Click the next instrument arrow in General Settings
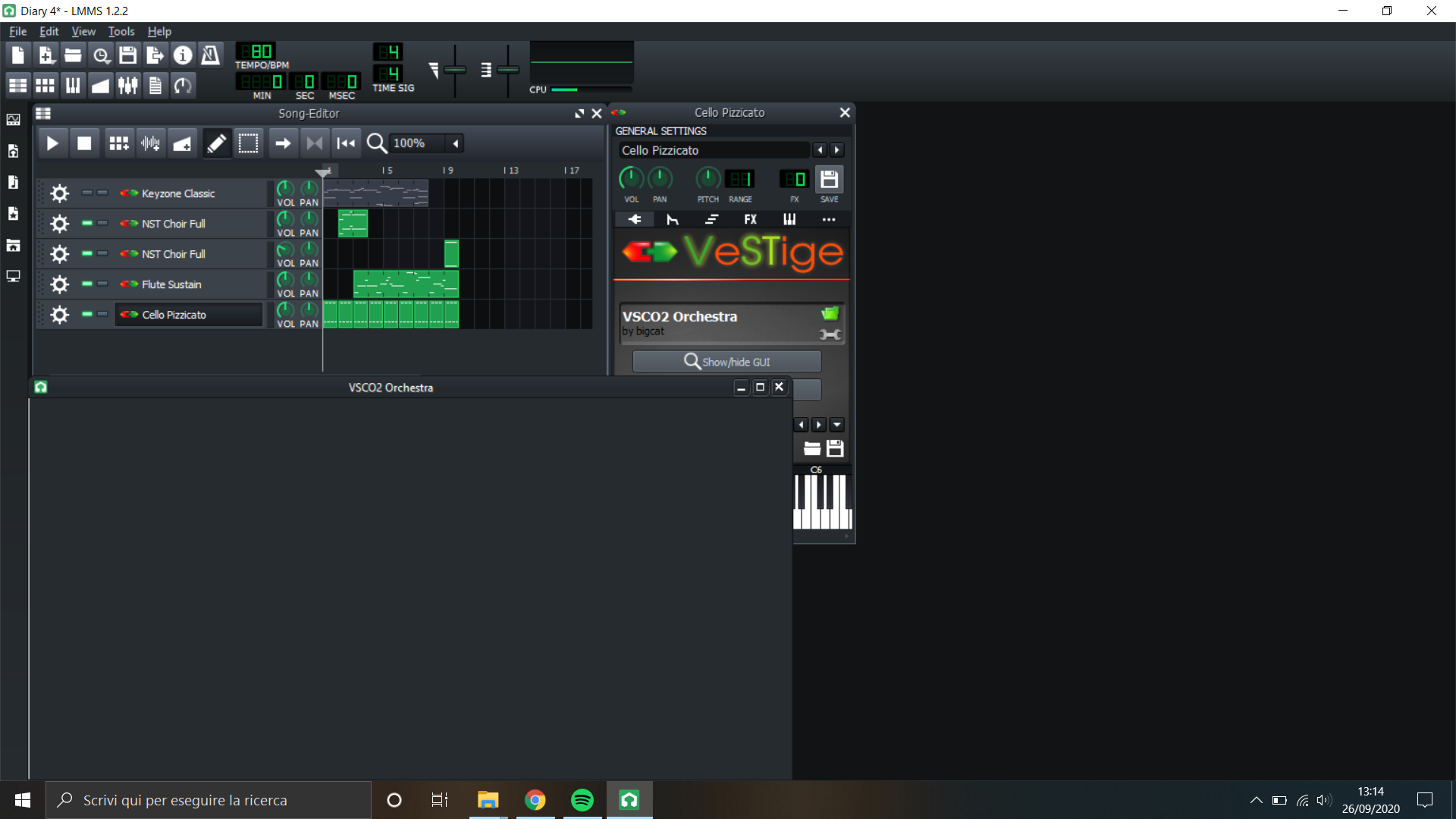1456x819 pixels. [837, 149]
